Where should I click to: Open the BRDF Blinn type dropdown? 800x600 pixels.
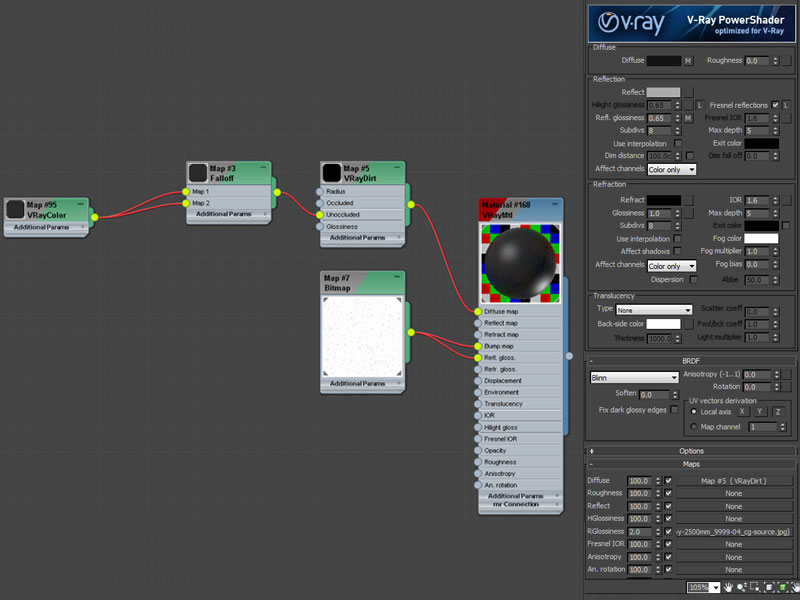pyautogui.click(x=634, y=378)
